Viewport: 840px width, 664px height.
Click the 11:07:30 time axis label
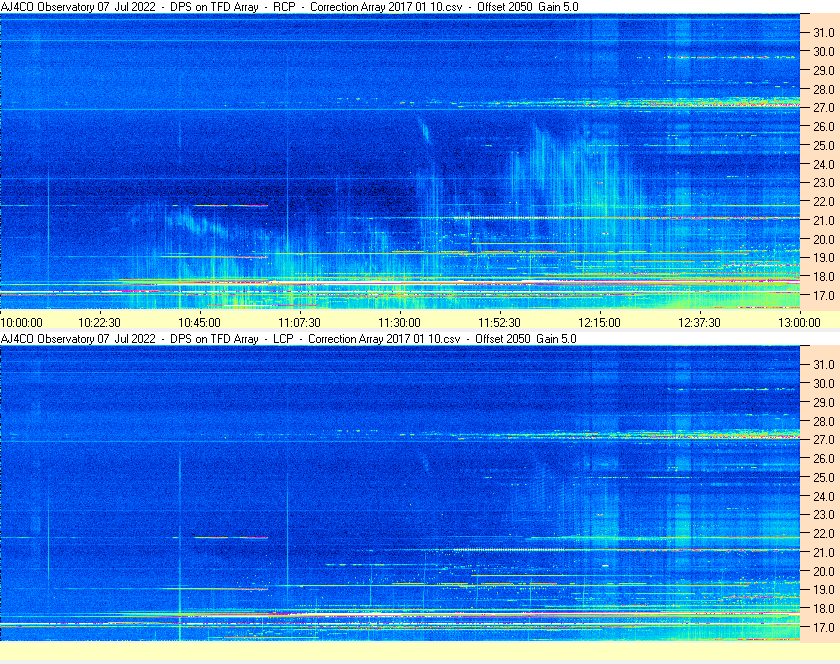300,322
